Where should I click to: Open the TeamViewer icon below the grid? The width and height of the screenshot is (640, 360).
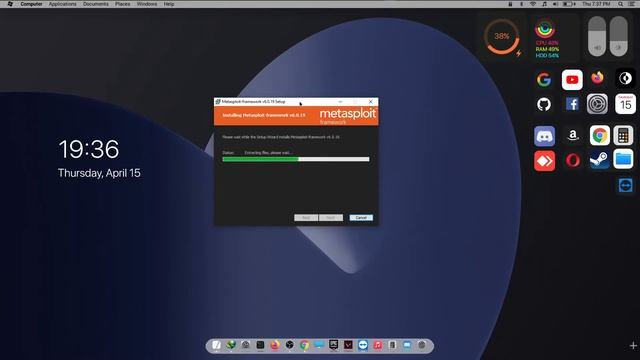(625, 185)
